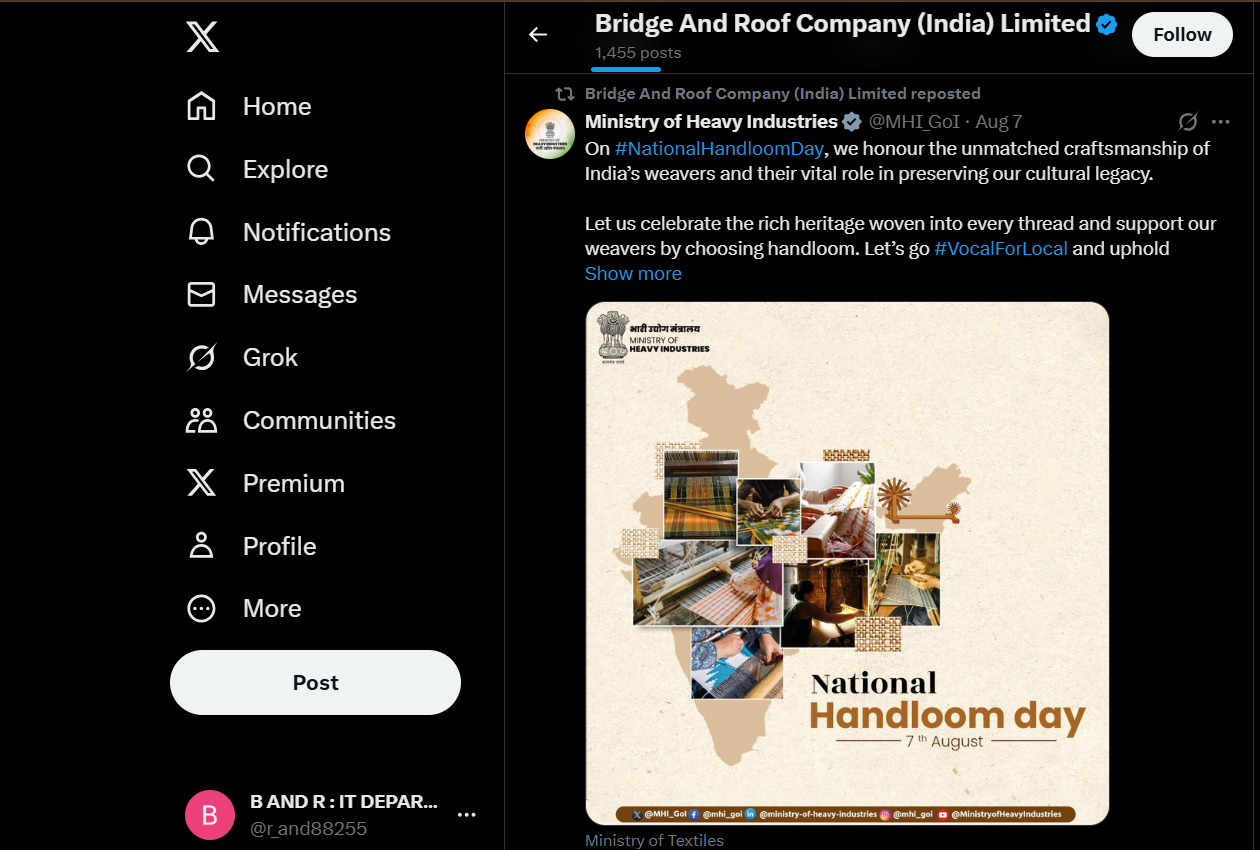Open account options three-dots menu

pyautogui.click(x=466, y=815)
